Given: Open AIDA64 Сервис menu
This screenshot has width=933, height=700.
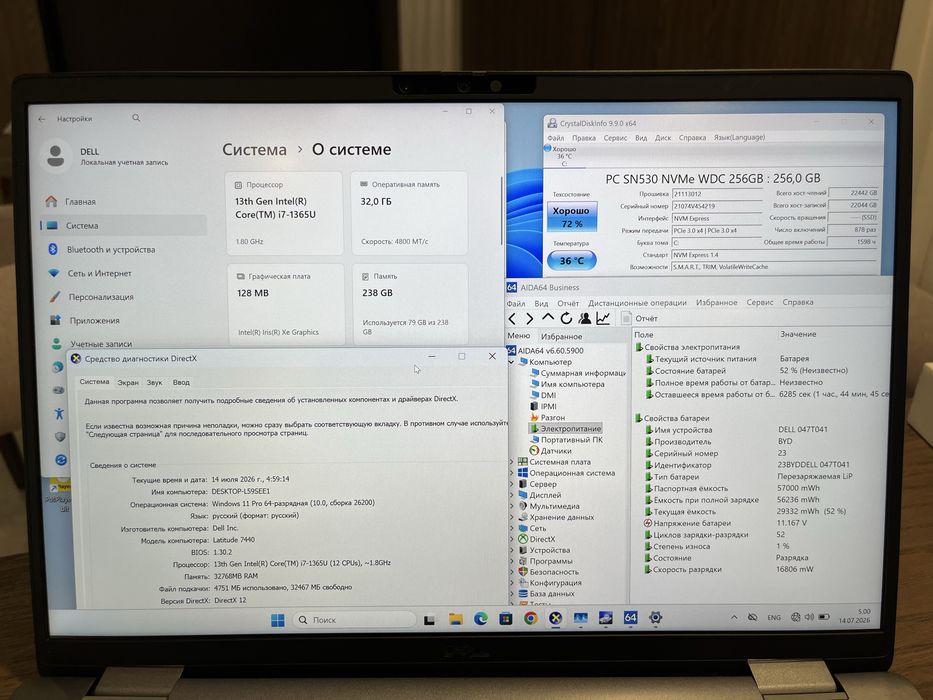Looking at the screenshot, I should [760, 302].
